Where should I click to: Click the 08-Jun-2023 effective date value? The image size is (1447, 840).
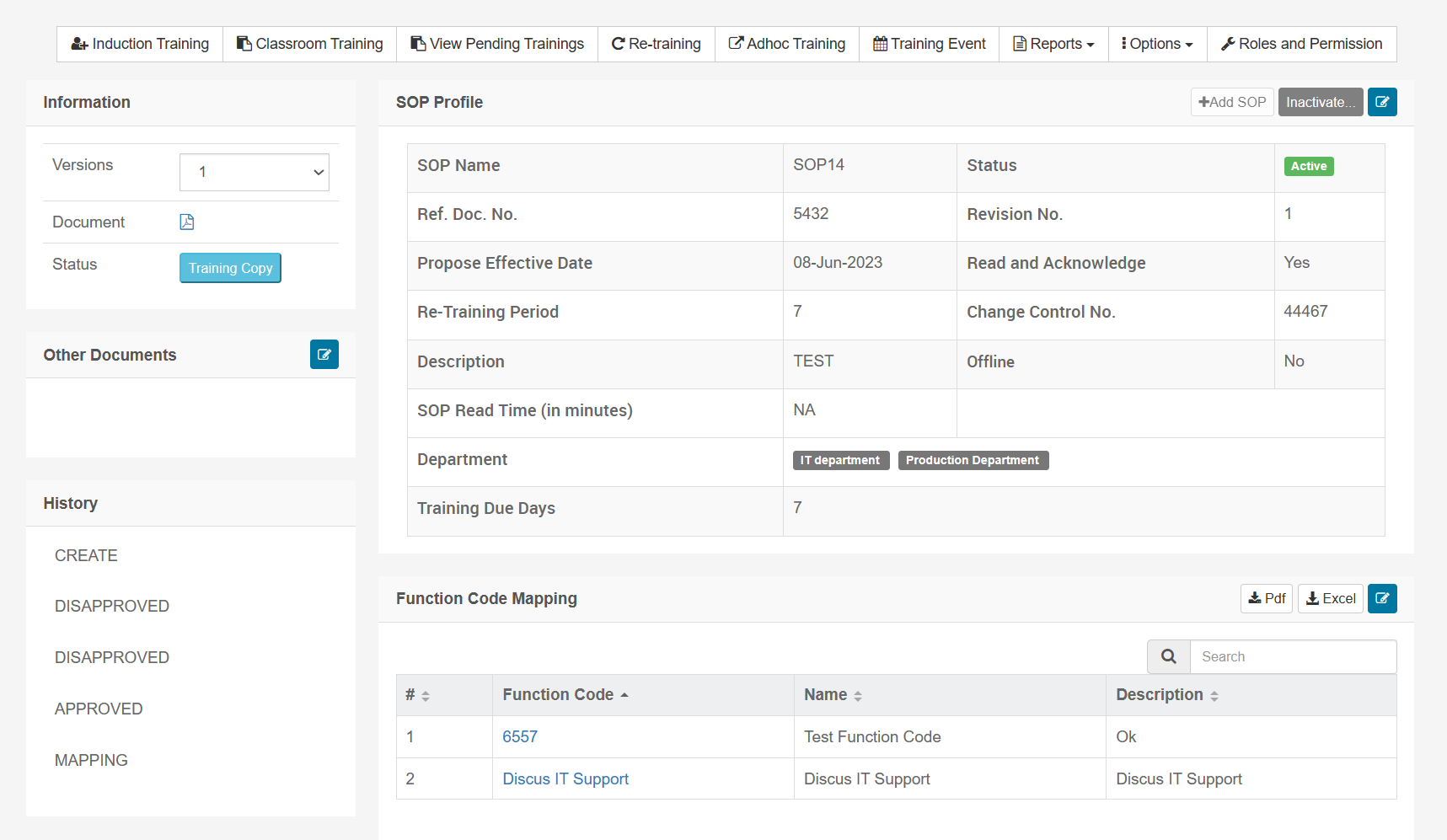click(838, 263)
